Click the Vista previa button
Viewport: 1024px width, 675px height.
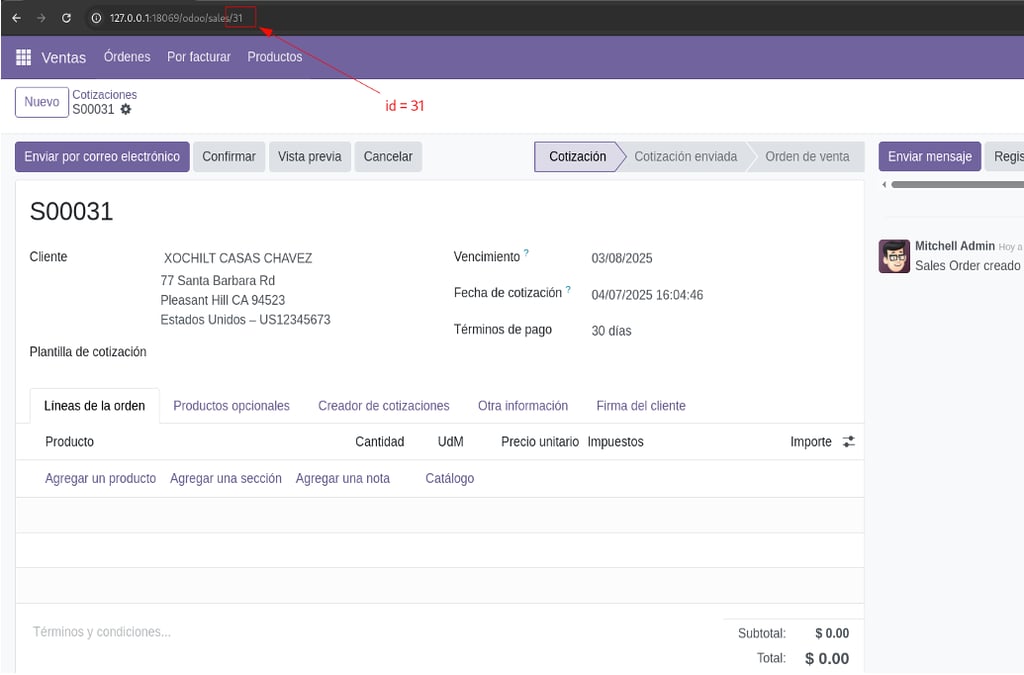[x=310, y=157]
